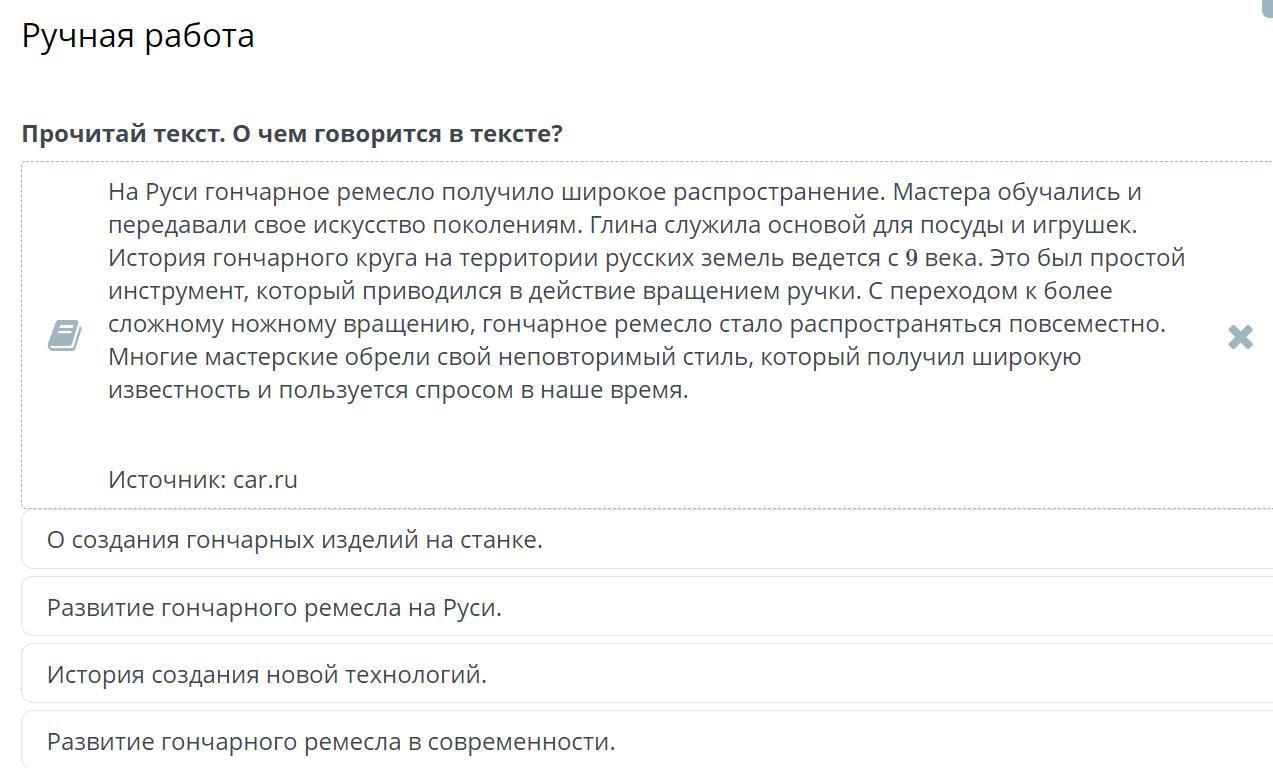
Task: Select answer 'О создания гончарных изделий на станке.'
Action: [647, 540]
